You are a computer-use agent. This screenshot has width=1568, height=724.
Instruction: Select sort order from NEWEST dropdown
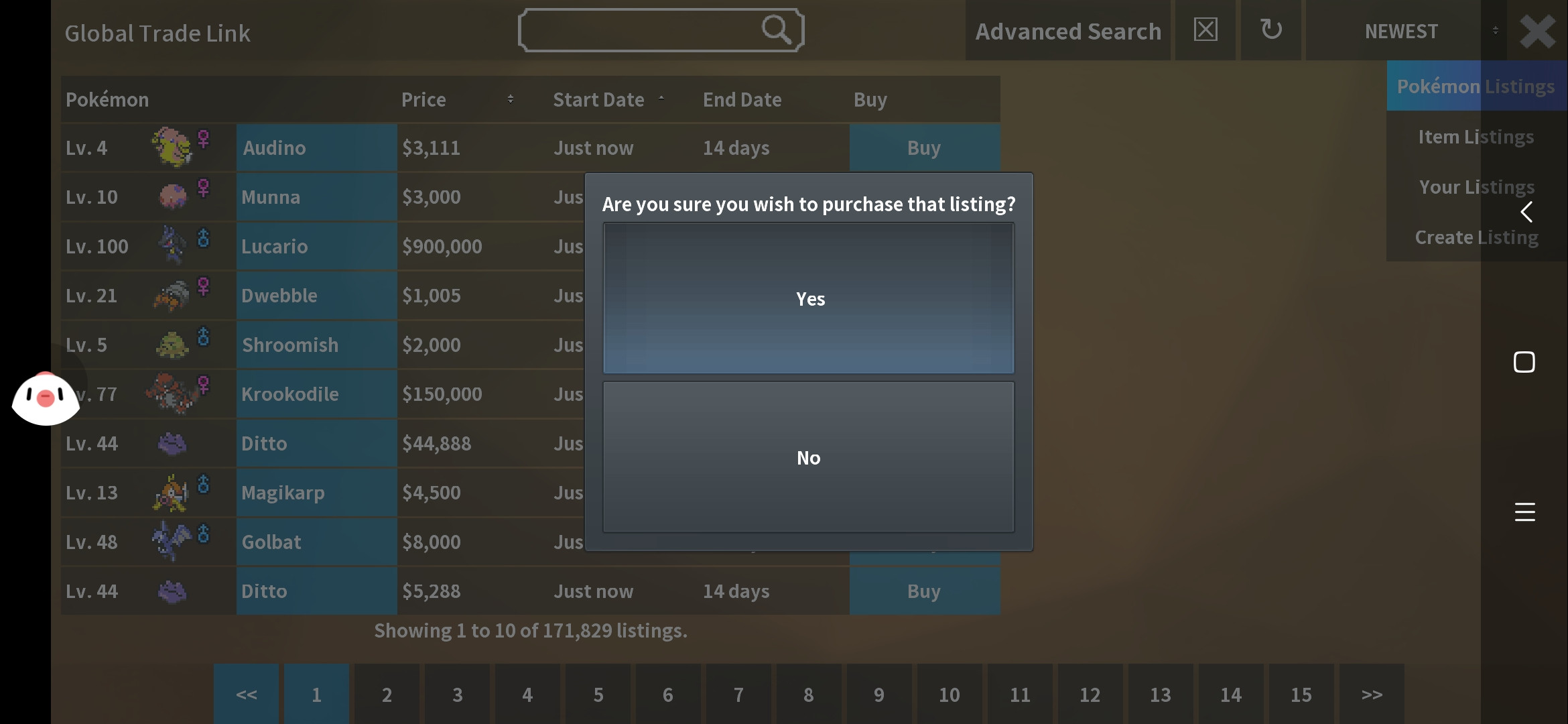pos(1400,30)
